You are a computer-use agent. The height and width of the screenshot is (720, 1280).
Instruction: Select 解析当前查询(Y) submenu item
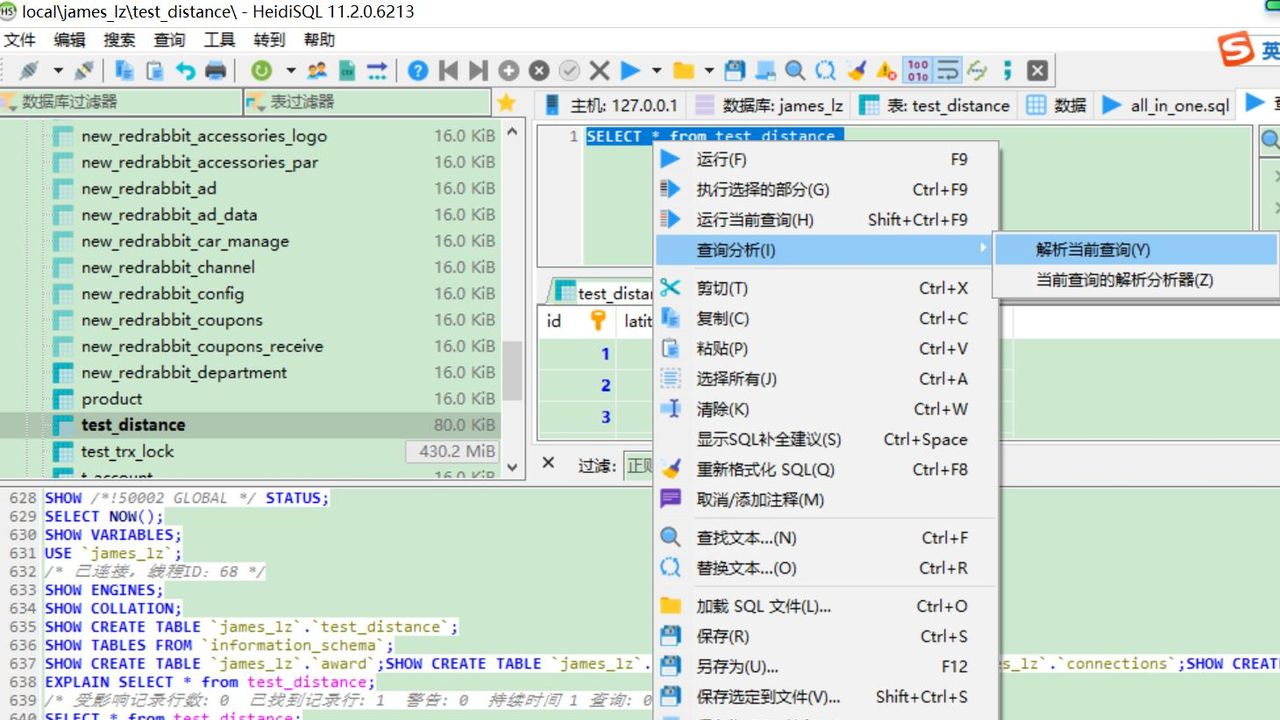click(1092, 250)
